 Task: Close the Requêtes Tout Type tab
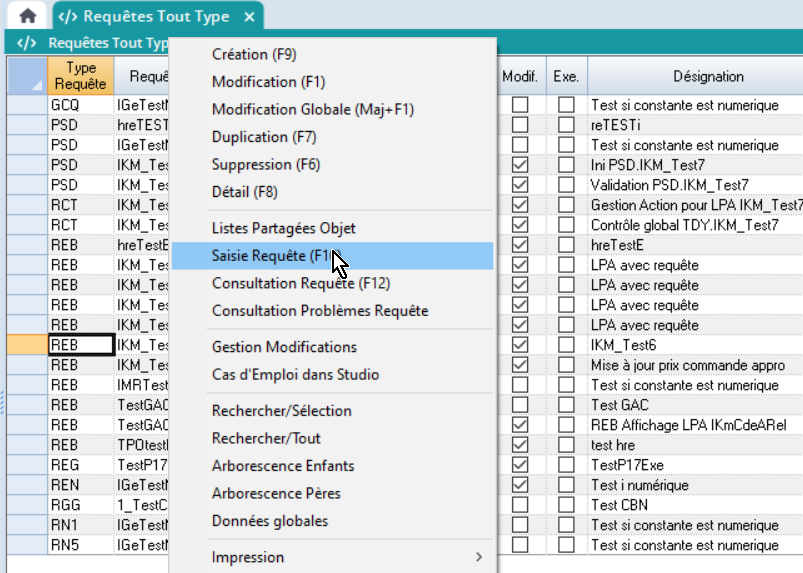pos(249,16)
